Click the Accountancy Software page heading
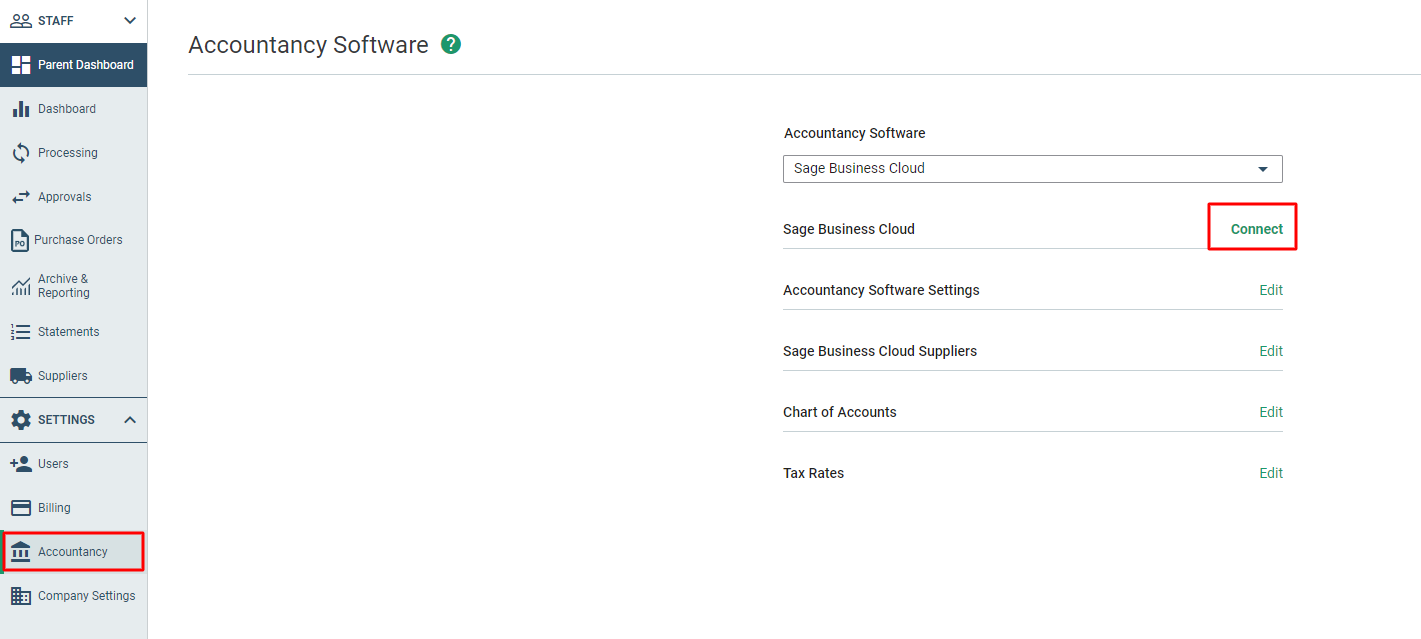The width and height of the screenshot is (1421, 639). [308, 45]
